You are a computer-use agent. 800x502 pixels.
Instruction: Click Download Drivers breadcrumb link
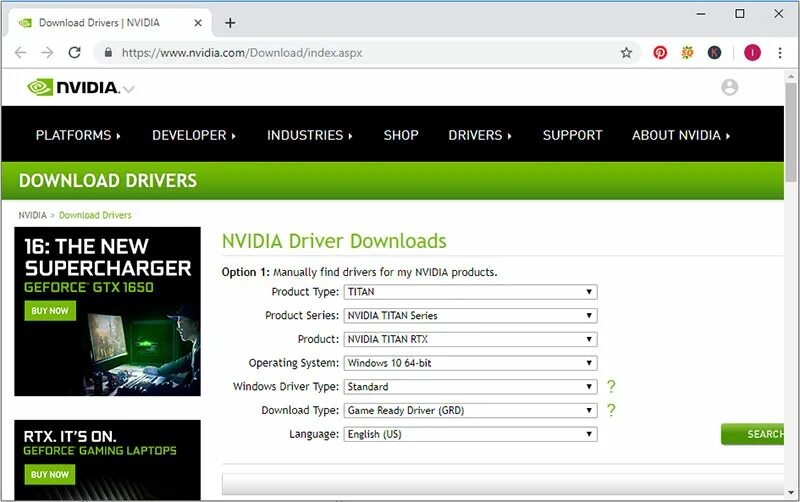point(95,215)
